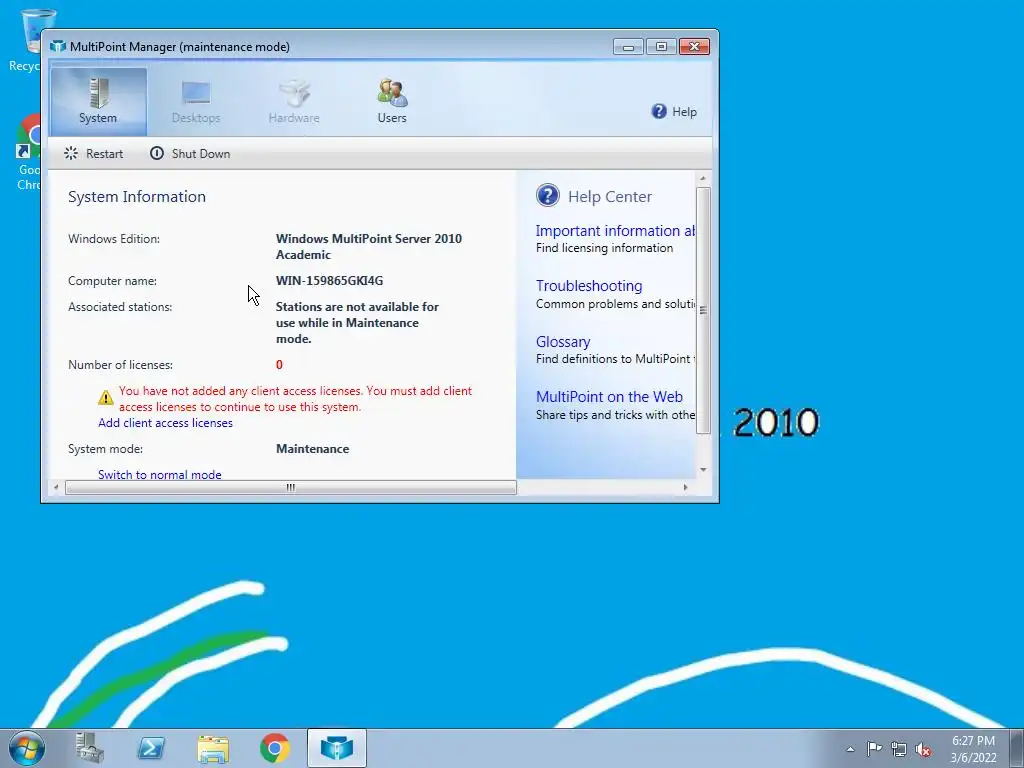Screen dimensions: 1024x768
Task: Click the Show desktop button at taskbar end
Action: (1017, 748)
